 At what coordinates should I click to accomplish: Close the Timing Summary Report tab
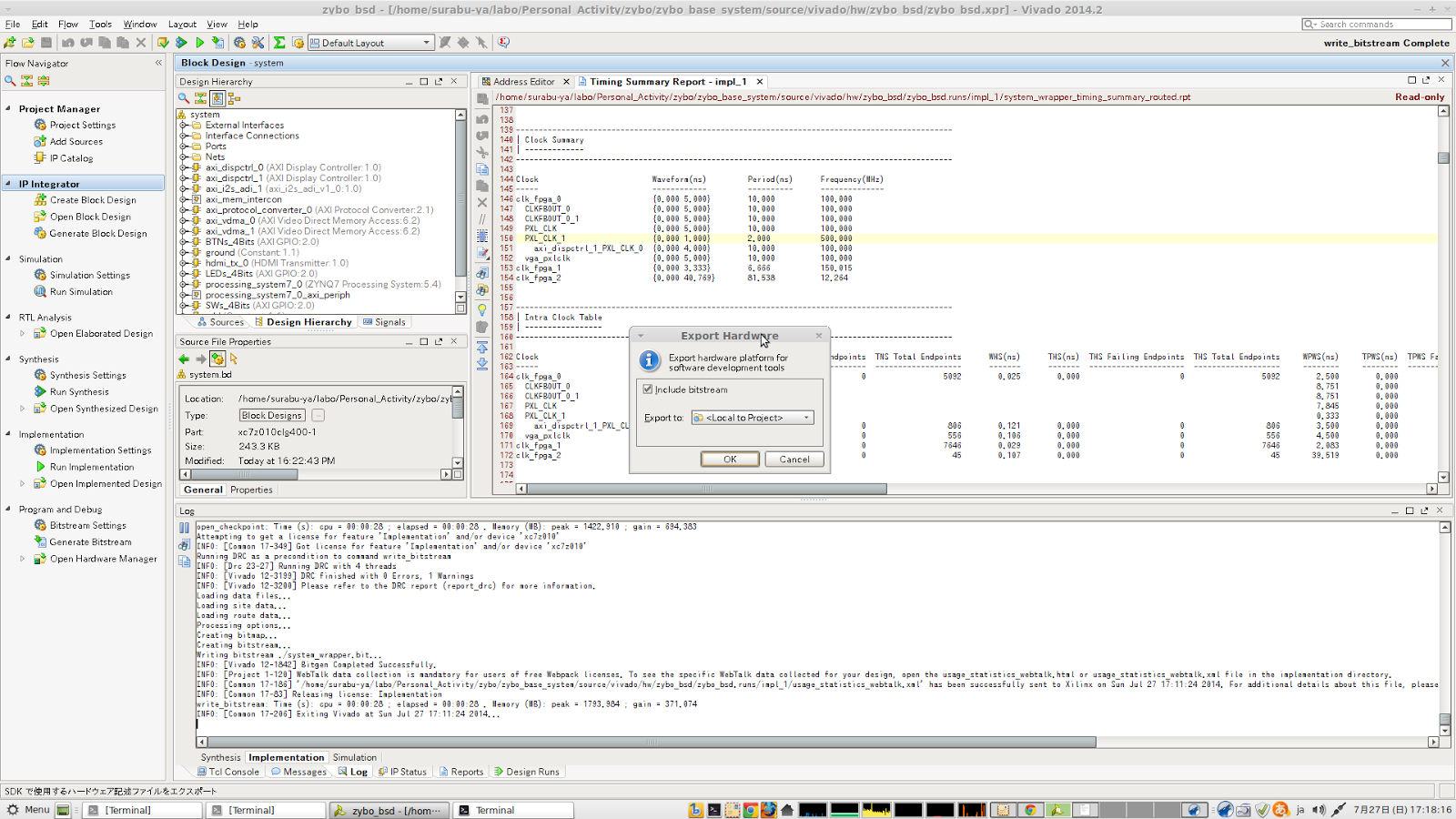(760, 82)
